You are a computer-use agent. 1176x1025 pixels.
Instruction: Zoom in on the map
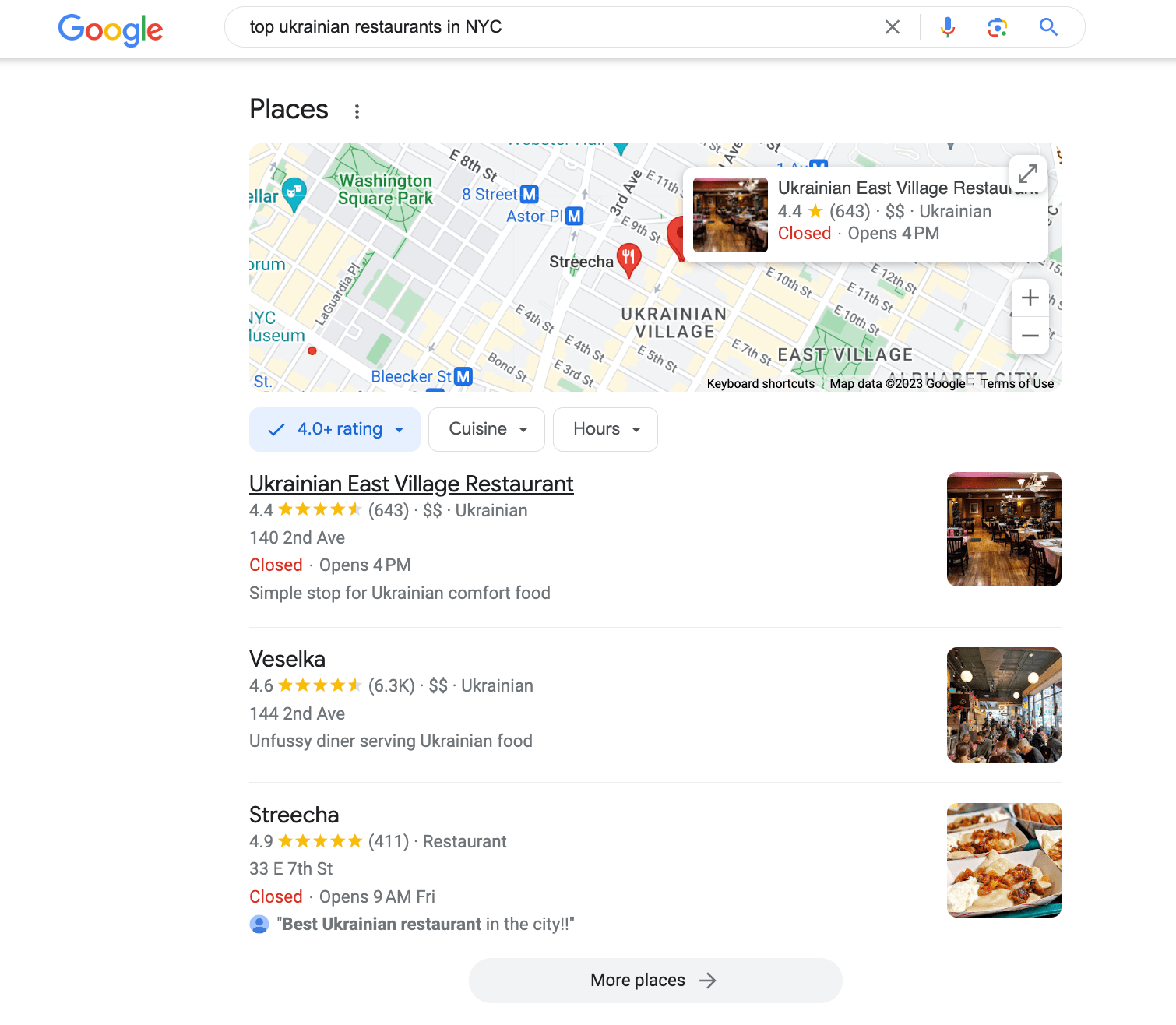pyautogui.click(x=1030, y=298)
